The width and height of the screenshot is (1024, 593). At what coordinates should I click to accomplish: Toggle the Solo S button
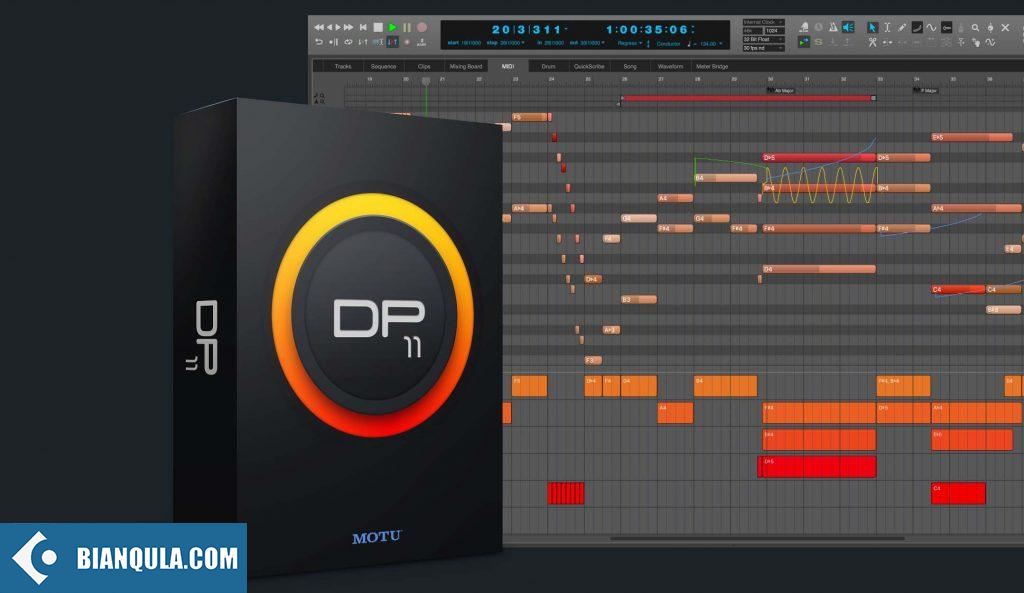tap(818, 42)
